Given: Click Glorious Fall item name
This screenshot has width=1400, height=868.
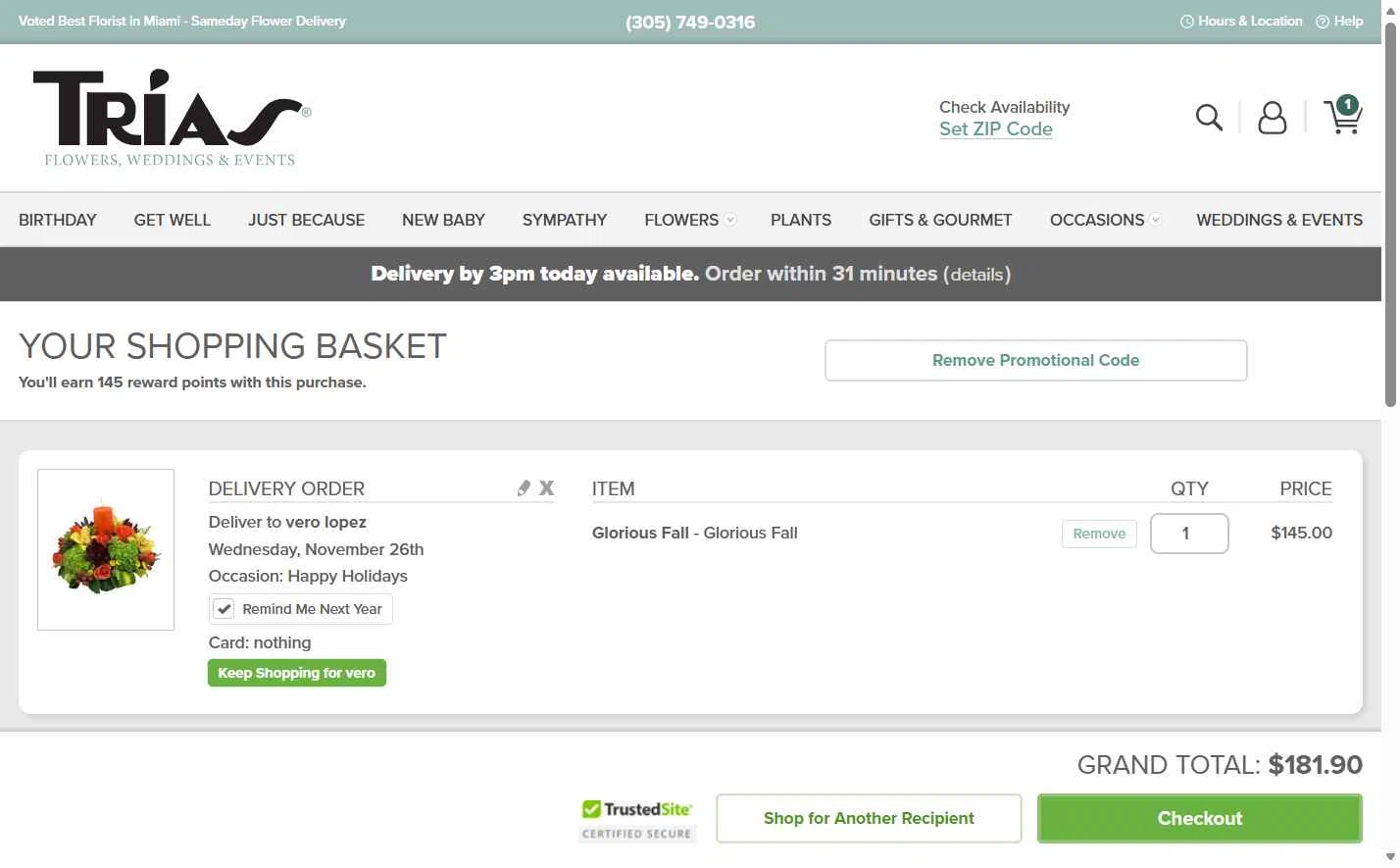Looking at the screenshot, I should coord(695,533).
